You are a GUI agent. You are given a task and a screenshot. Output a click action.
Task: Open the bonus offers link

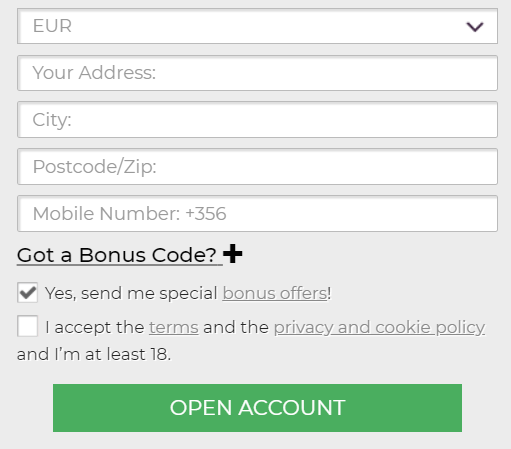(x=275, y=294)
